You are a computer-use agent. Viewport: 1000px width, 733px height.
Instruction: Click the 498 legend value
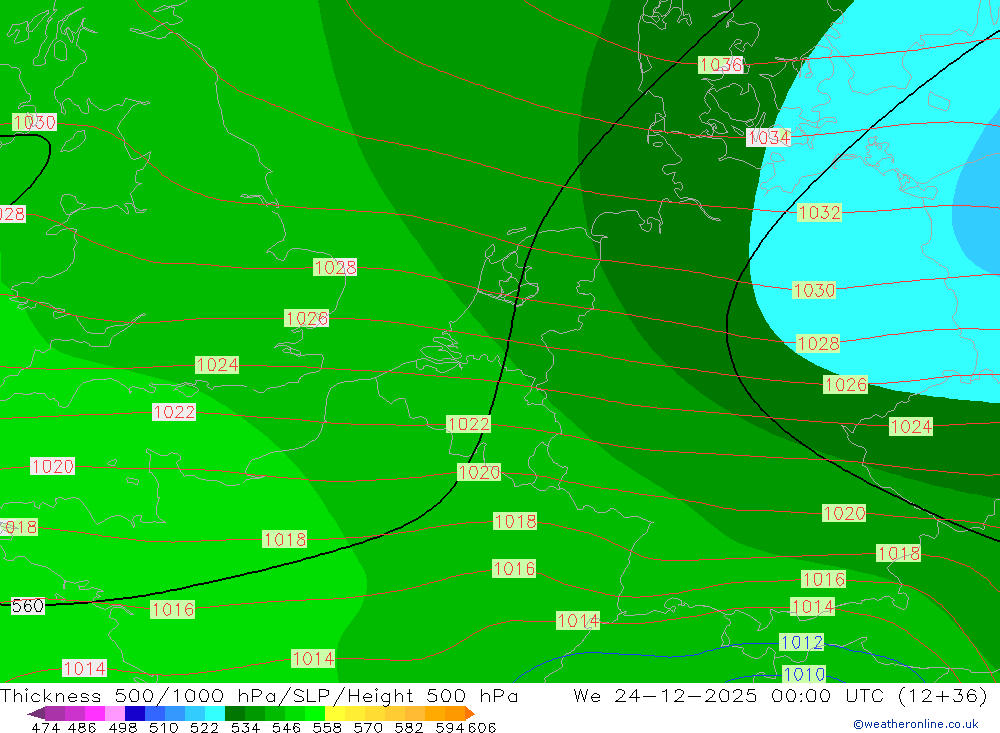(122, 727)
